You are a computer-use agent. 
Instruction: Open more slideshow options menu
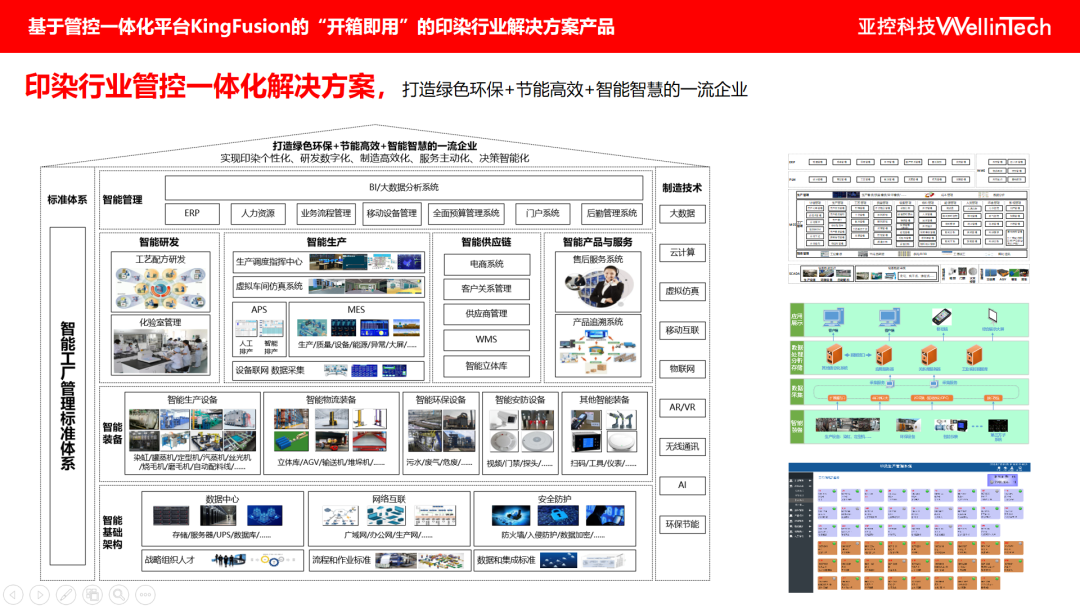click(x=145, y=594)
